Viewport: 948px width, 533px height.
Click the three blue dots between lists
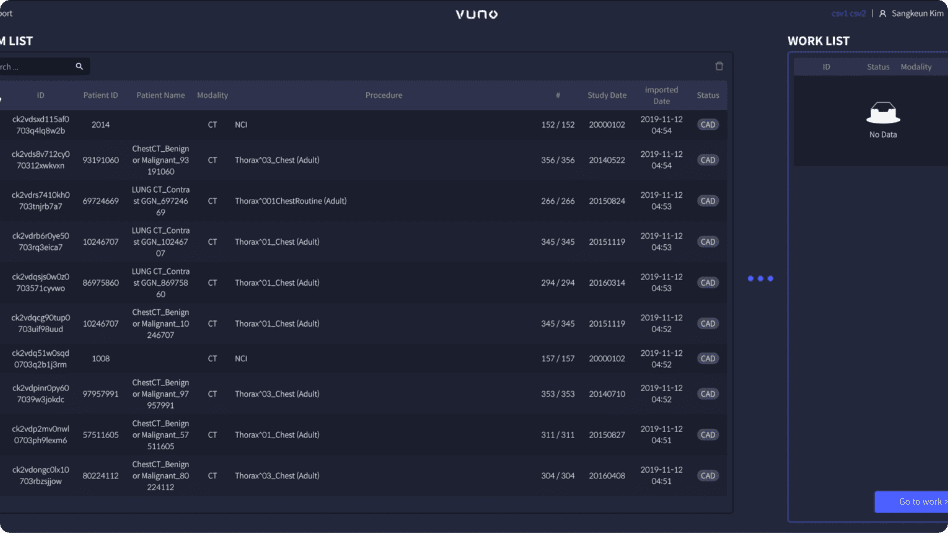coord(761,279)
